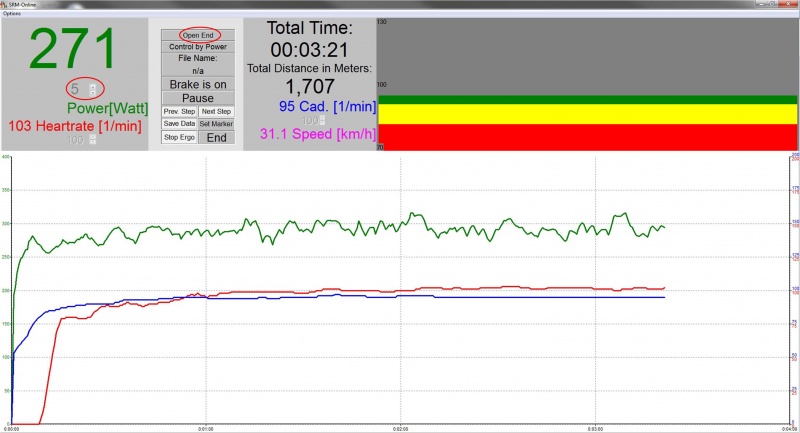The width and height of the screenshot is (800, 433).
Task: Open the Options menu
Action: tap(11, 14)
